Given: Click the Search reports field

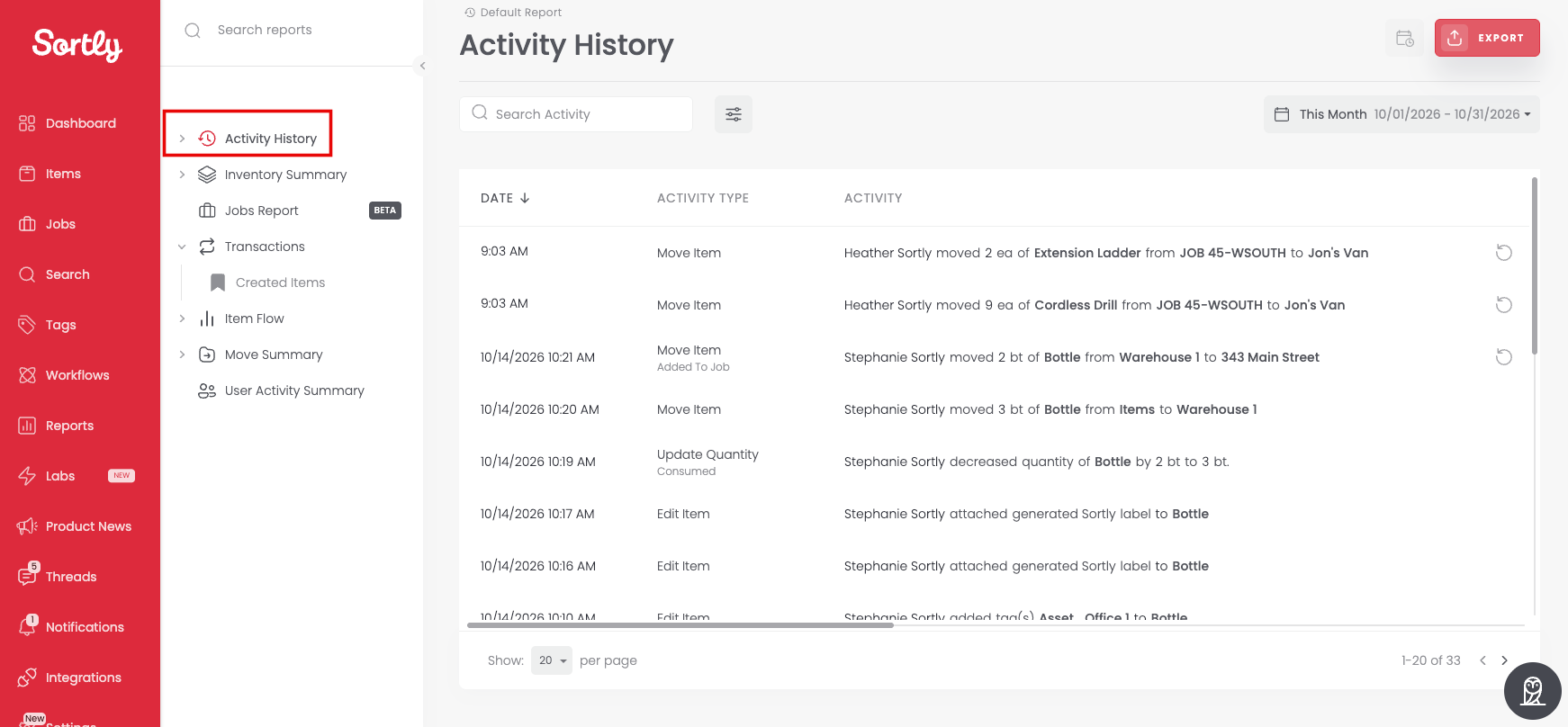Looking at the screenshot, I should [292, 30].
